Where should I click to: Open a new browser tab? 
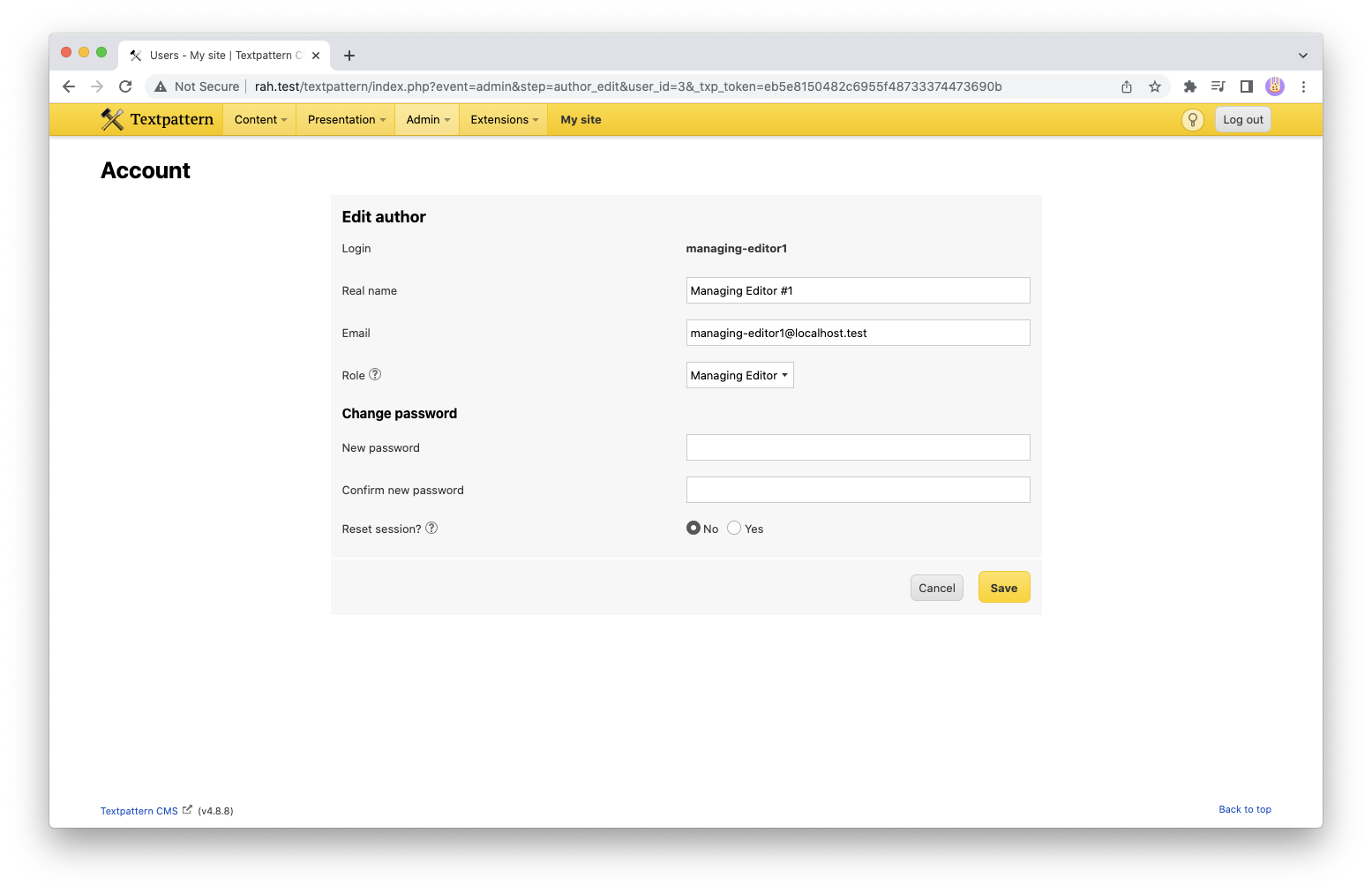coord(349,56)
